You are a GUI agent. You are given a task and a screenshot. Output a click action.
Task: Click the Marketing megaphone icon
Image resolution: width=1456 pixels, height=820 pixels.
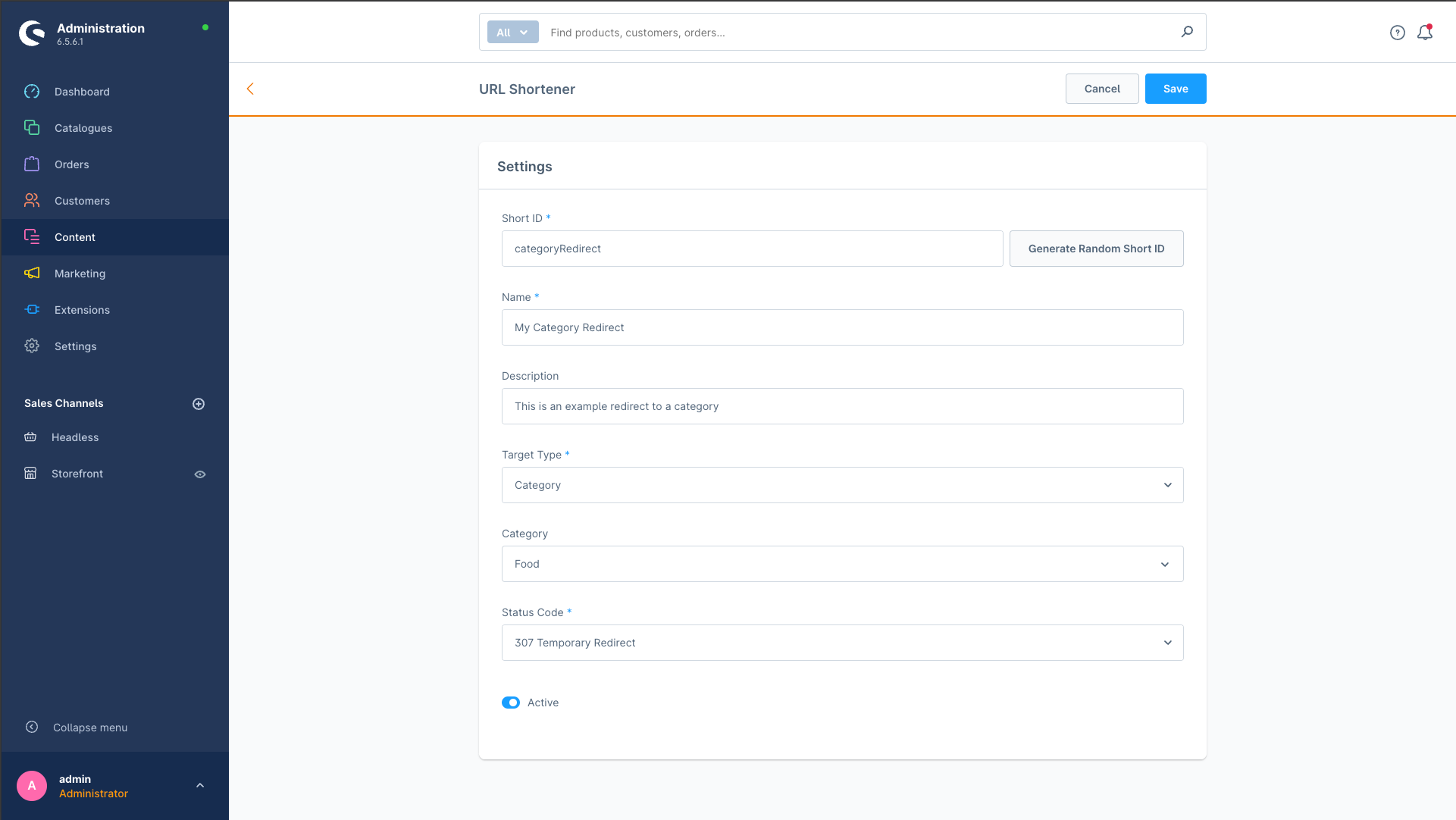[x=32, y=274]
